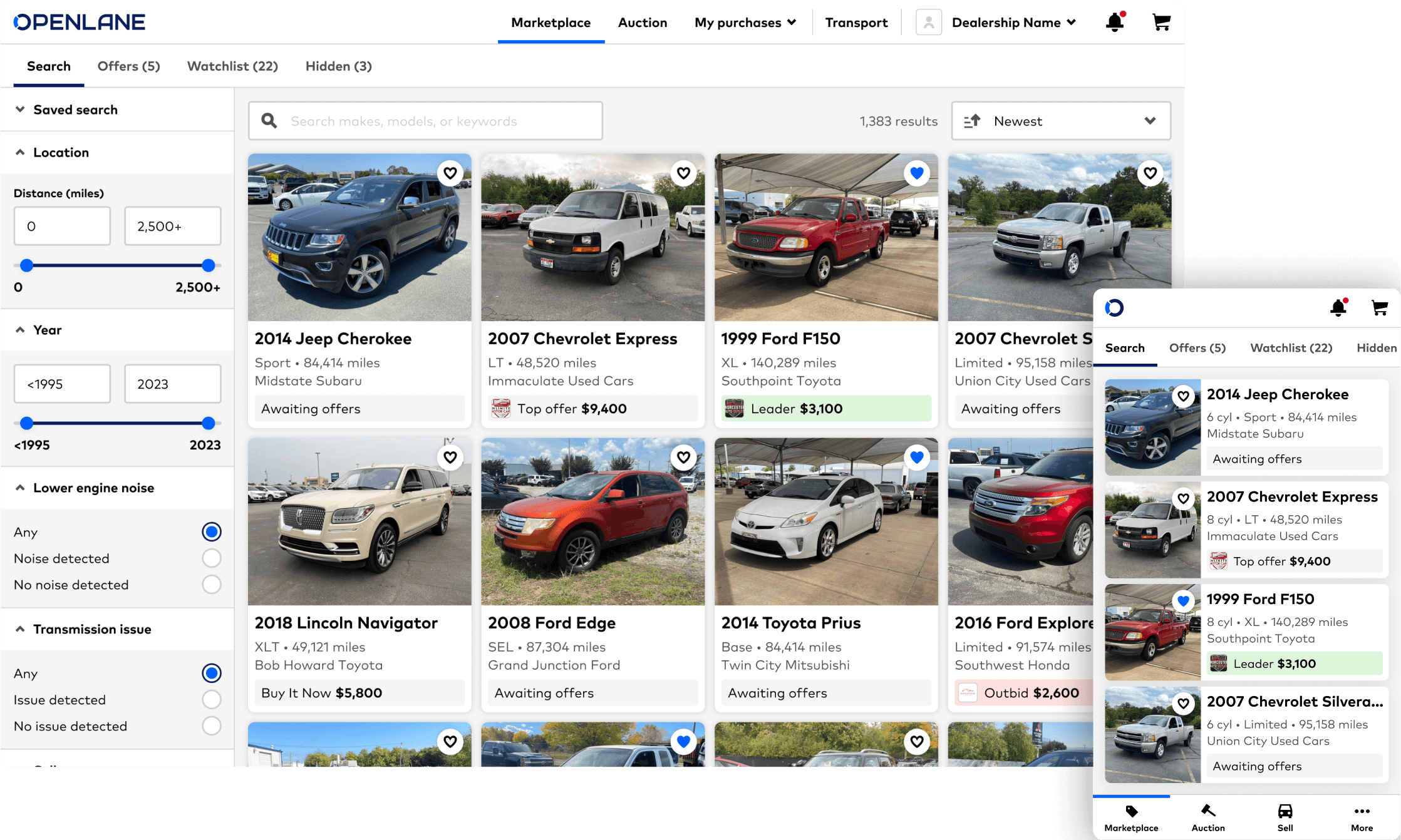
Task: Click the notification bell in top header
Action: [x=1114, y=23]
